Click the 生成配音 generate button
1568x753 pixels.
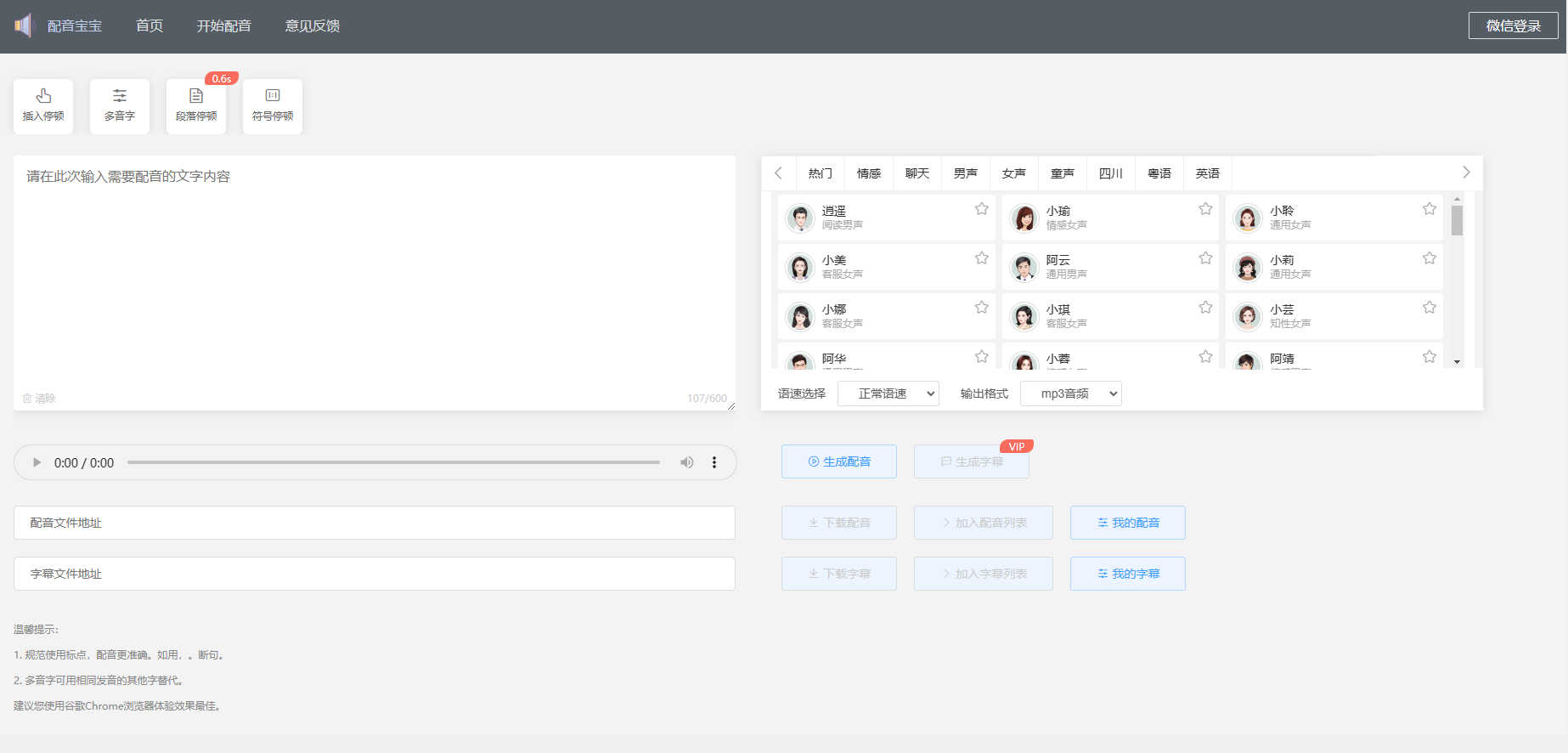tap(839, 461)
